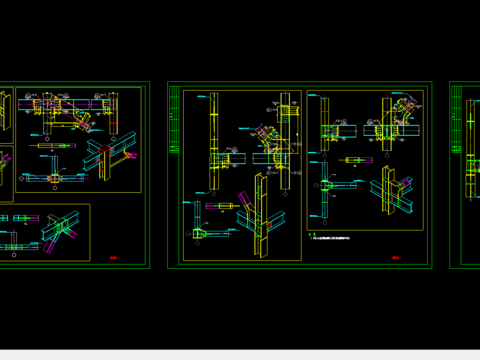
Task: Select the L-shaped plan view in center-left frame
Action: tap(207, 222)
